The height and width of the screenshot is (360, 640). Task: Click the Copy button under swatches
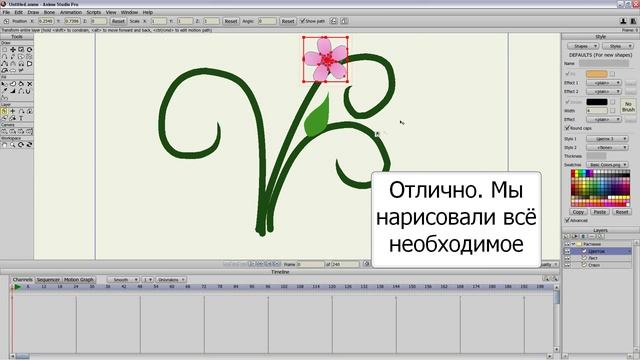[578, 212]
